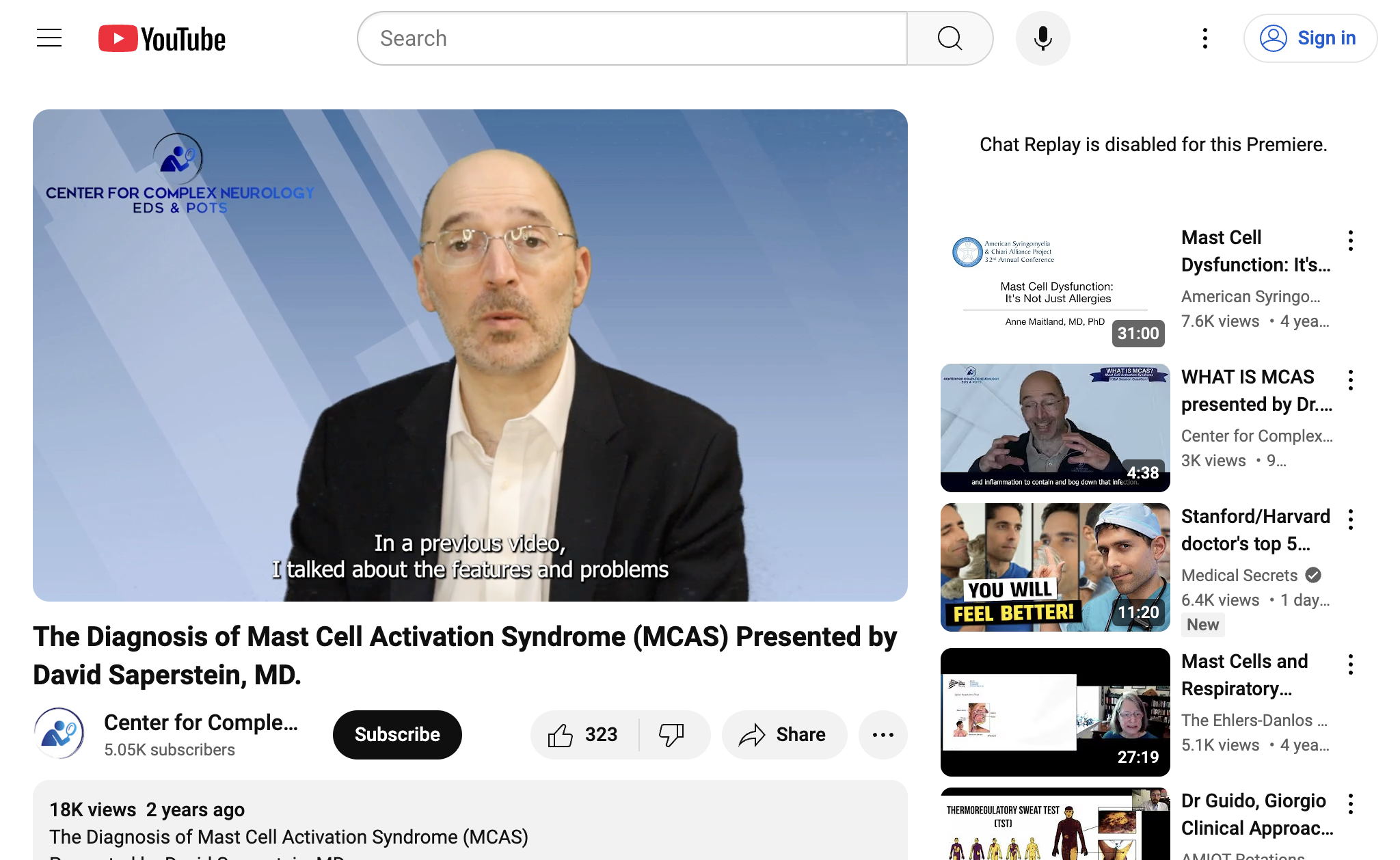Open YouTube settings via the three-dot icon

pyautogui.click(x=1204, y=38)
